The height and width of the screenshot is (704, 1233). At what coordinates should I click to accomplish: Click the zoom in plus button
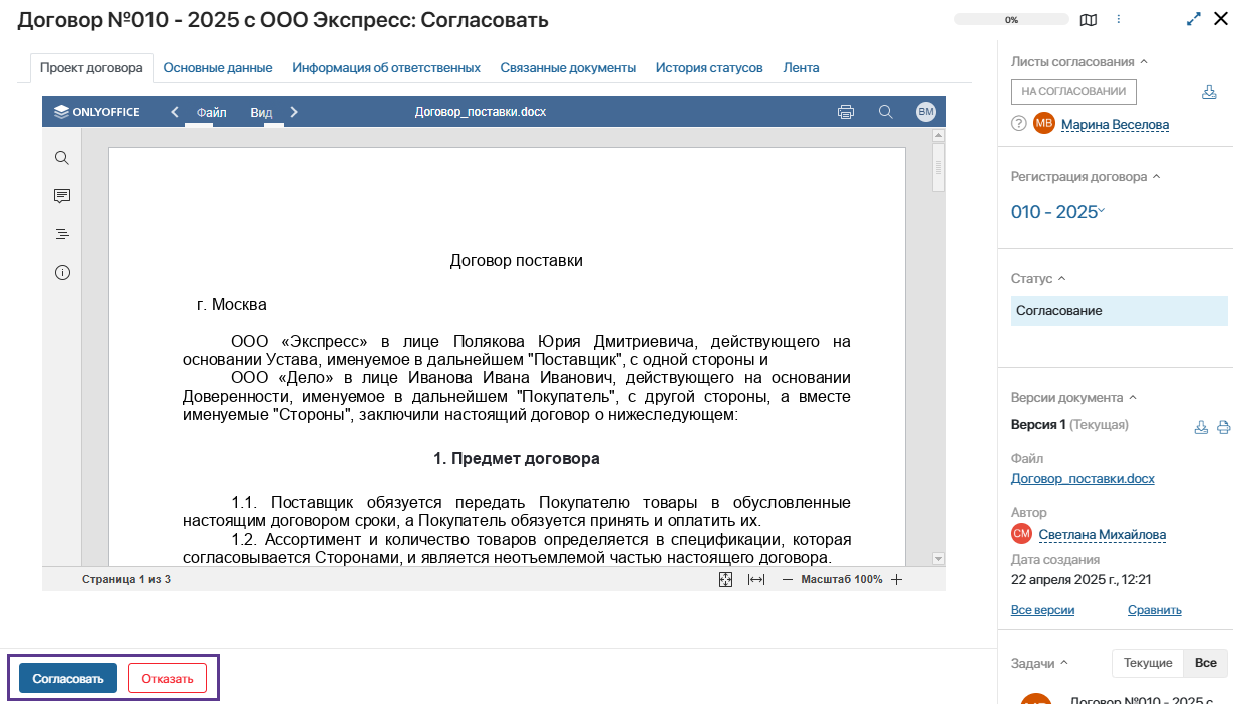[x=897, y=580]
